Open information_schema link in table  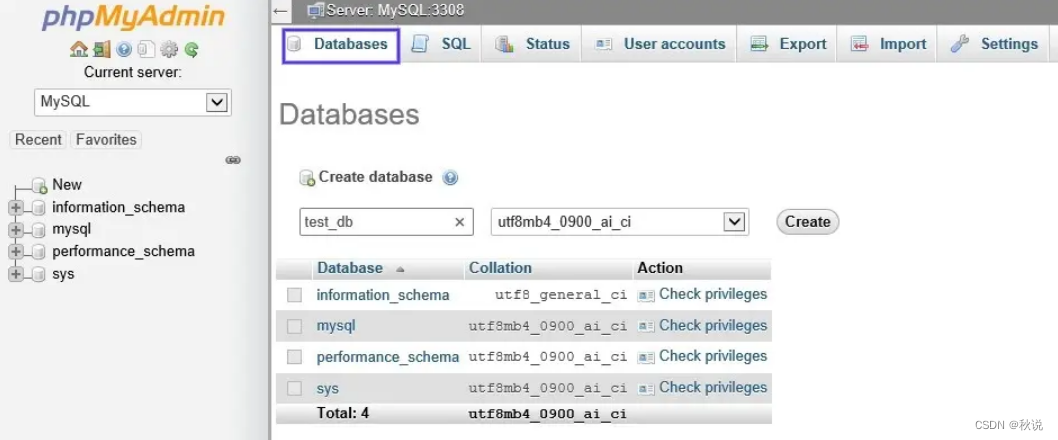point(383,295)
